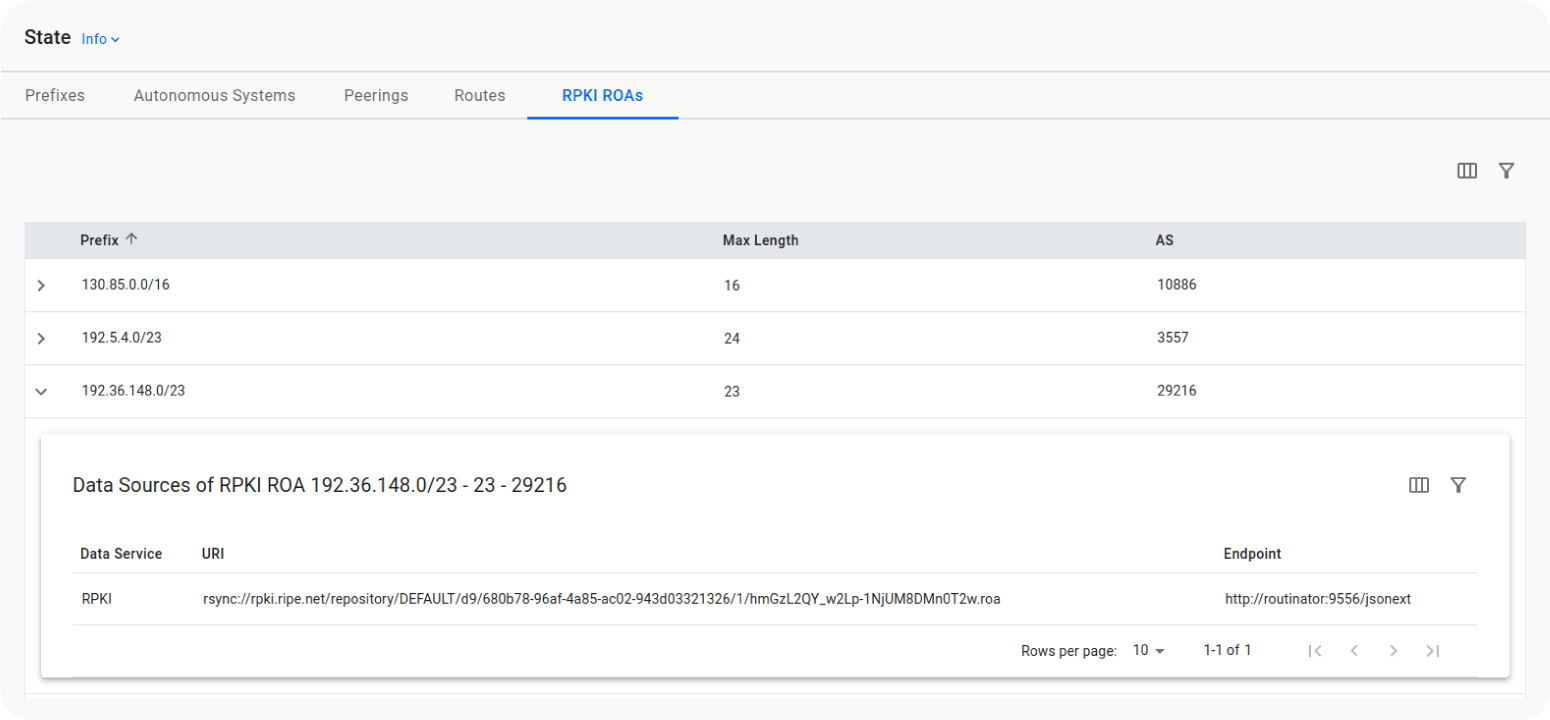Sort table by Max Length column
The image size is (1550, 720).
[760, 240]
